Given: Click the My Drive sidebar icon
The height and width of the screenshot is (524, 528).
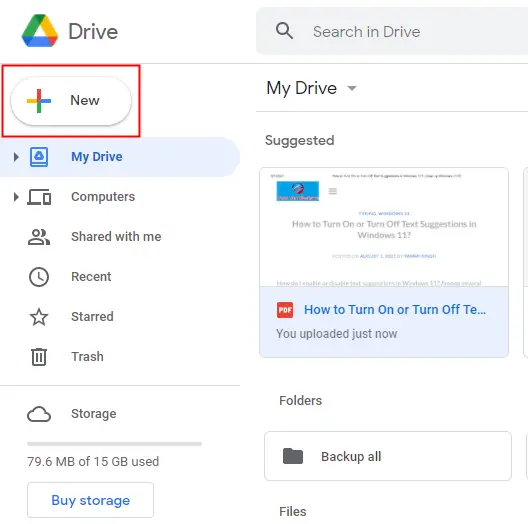Looking at the screenshot, I should [39, 157].
